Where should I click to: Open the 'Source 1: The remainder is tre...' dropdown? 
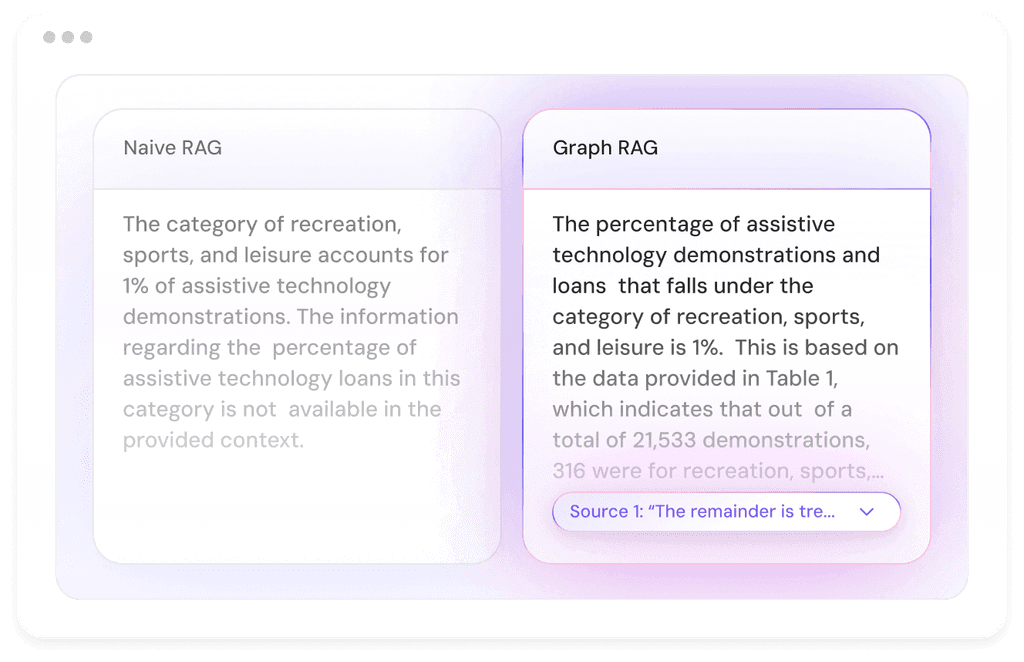tap(726, 512)
